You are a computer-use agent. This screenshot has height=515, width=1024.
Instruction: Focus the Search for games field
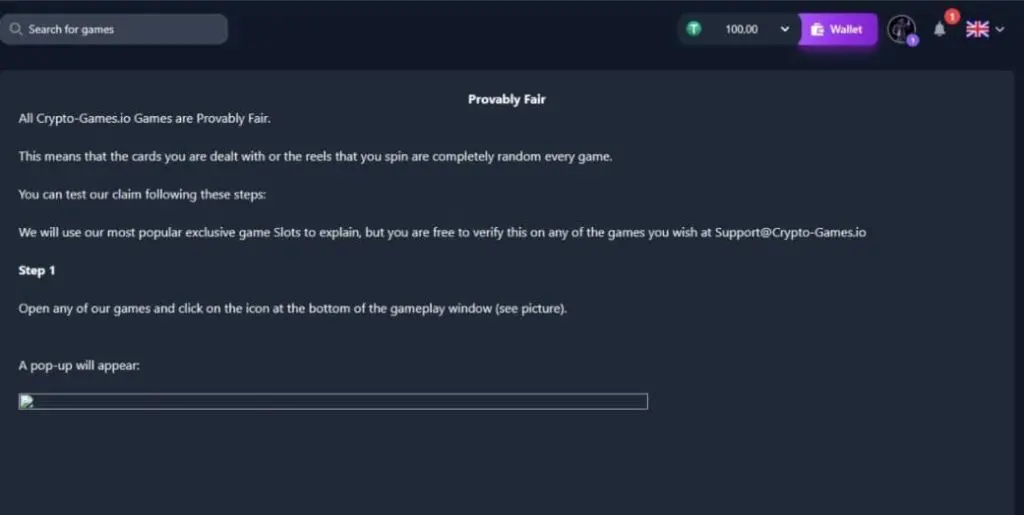pyautogui.click(x=120, y=29)
